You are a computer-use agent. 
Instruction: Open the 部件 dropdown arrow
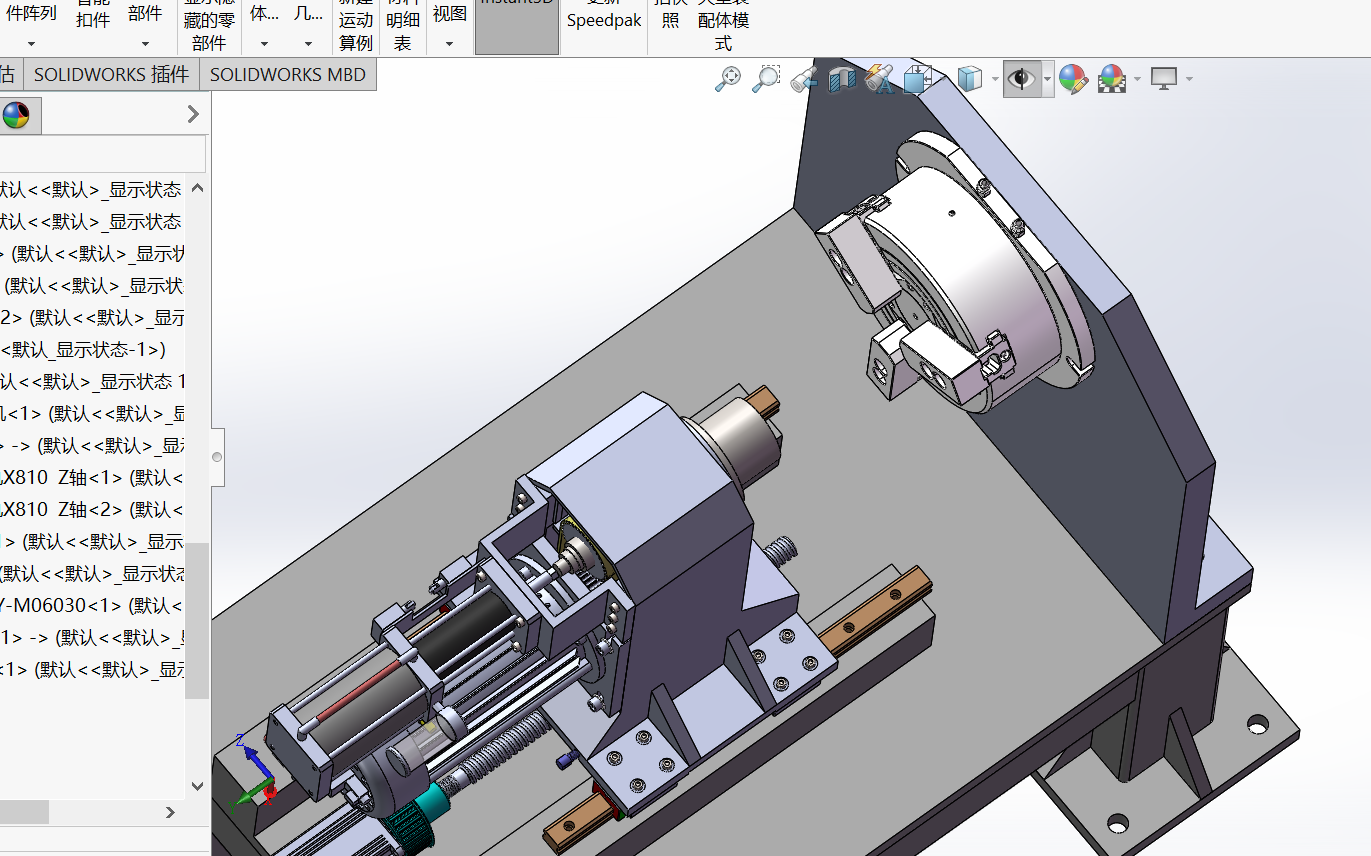click(145, 44)
